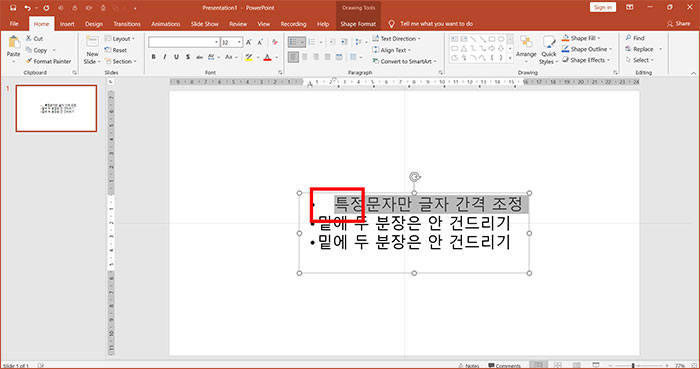
Task: Toggle Underline formatting
Action: [176, 57]
